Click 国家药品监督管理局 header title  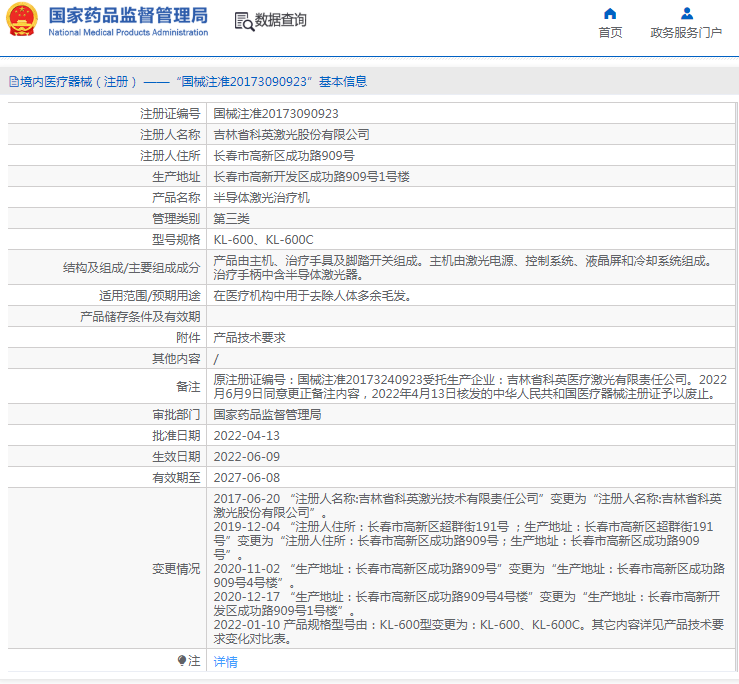pyautogui.click(x=128, y=15)
